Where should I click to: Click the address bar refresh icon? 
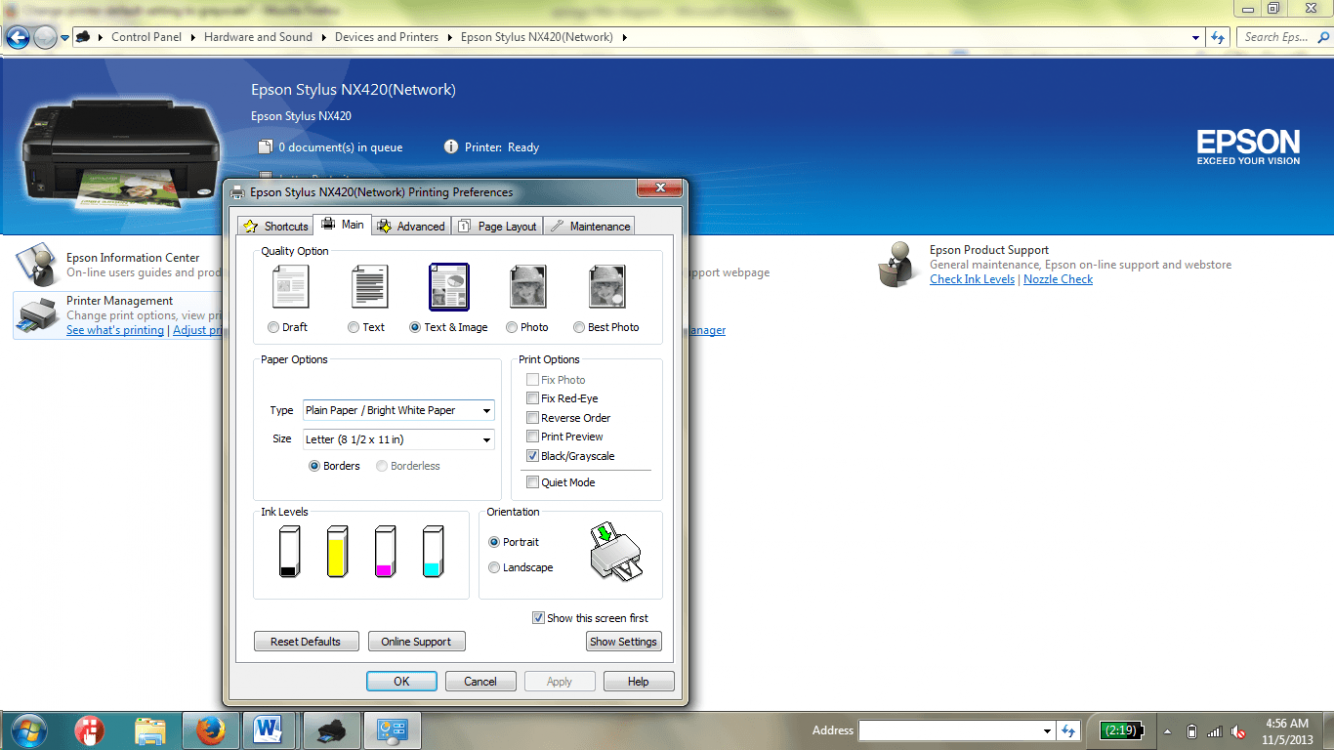point(1217,37)
